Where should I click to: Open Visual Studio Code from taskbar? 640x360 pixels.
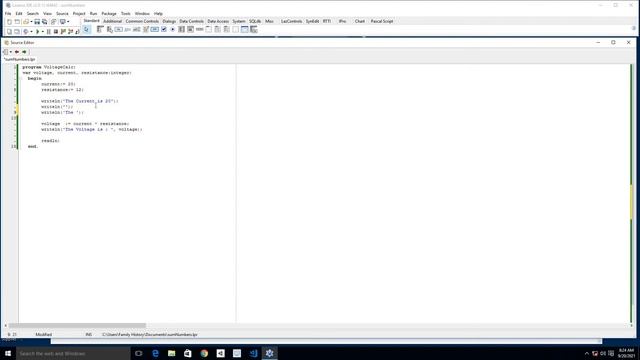pyautogui.click(x=253, y=353)
